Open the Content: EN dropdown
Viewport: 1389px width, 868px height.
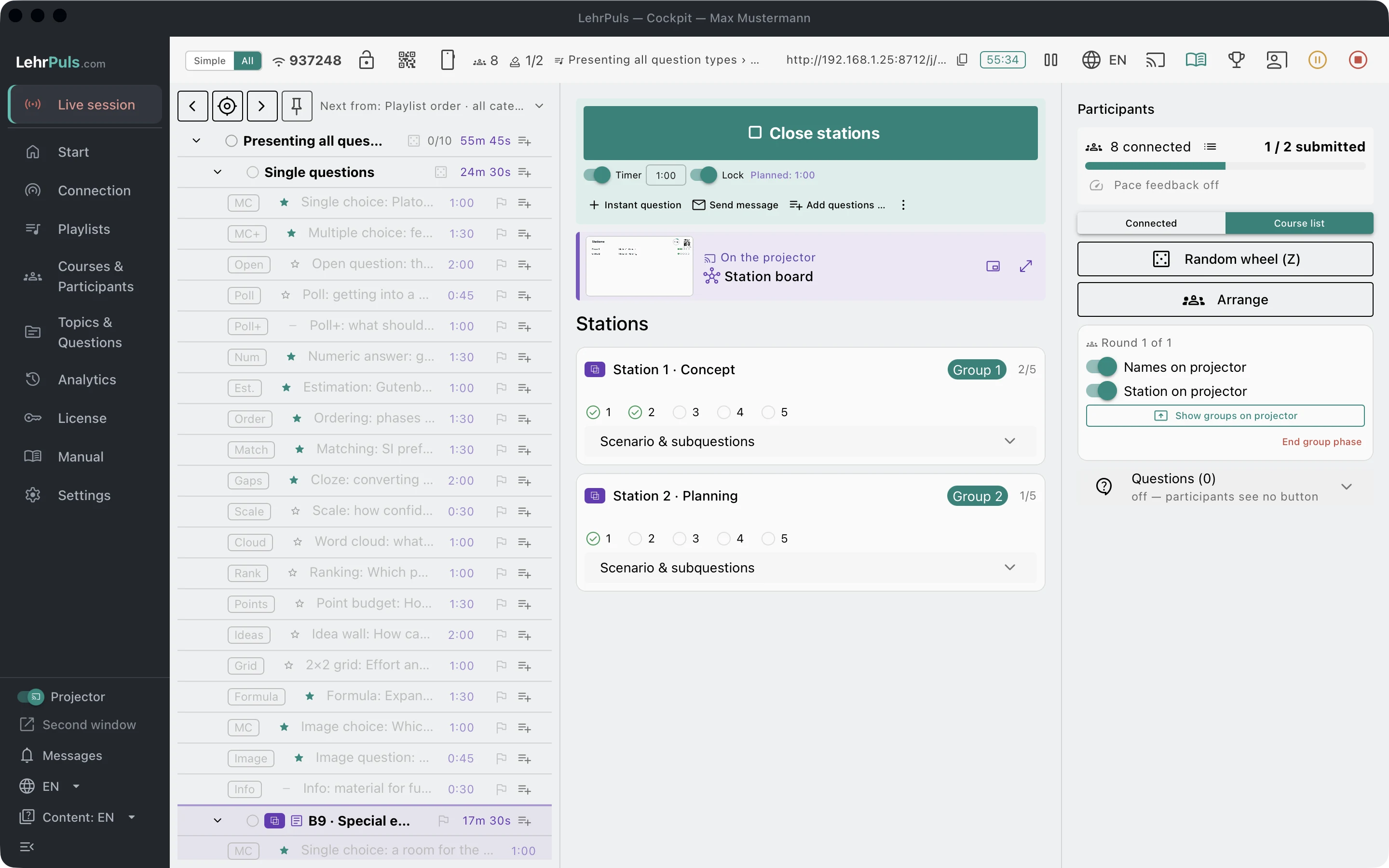[x=78, y=817]
